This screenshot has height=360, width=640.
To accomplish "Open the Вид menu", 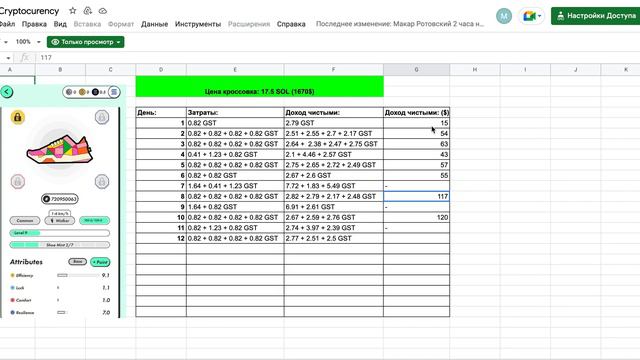I will point(60,24).
